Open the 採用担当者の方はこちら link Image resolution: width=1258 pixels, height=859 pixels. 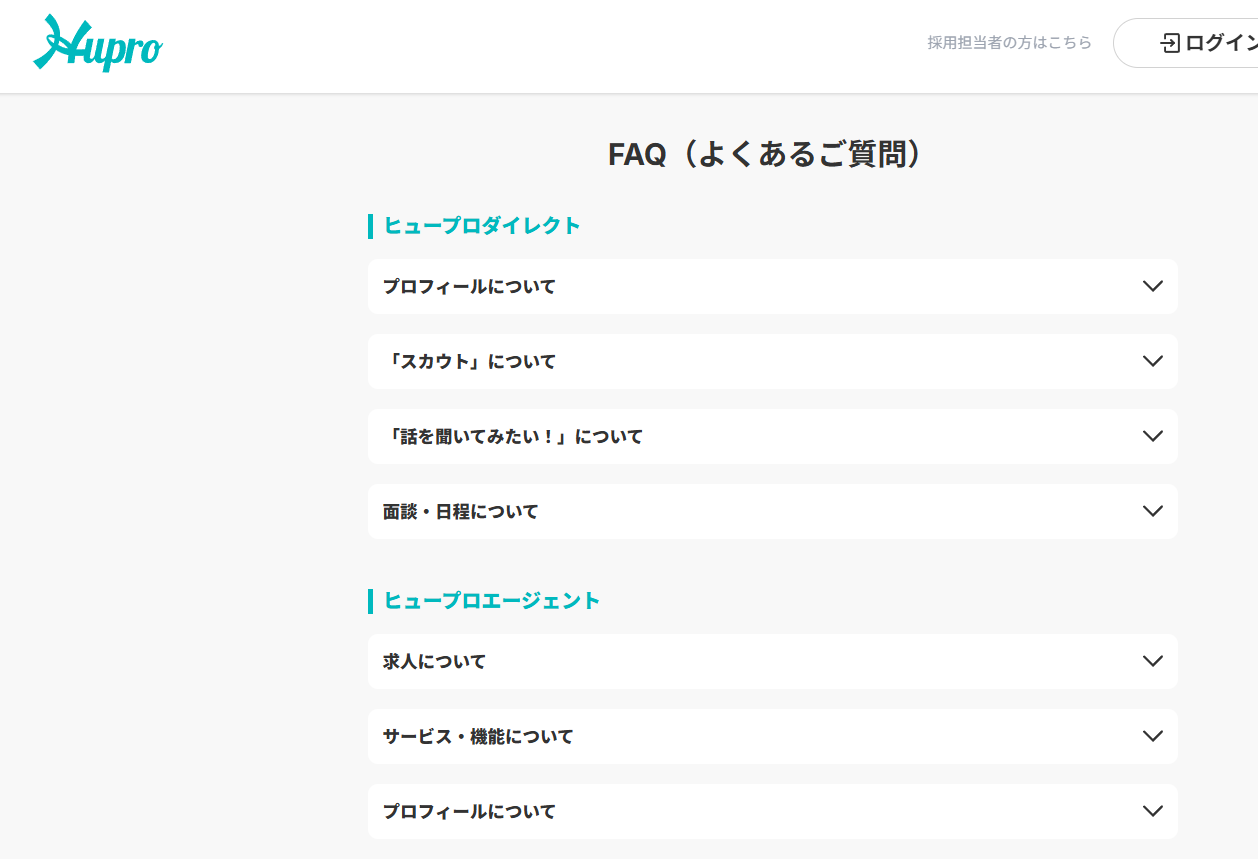pos(1009,43)
